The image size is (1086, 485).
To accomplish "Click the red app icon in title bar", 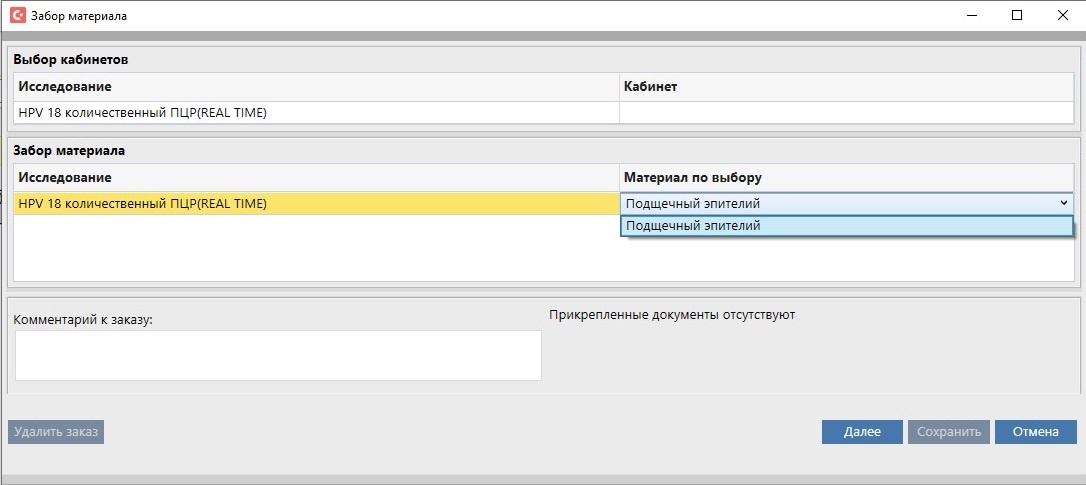I will [x=17, y=16].
